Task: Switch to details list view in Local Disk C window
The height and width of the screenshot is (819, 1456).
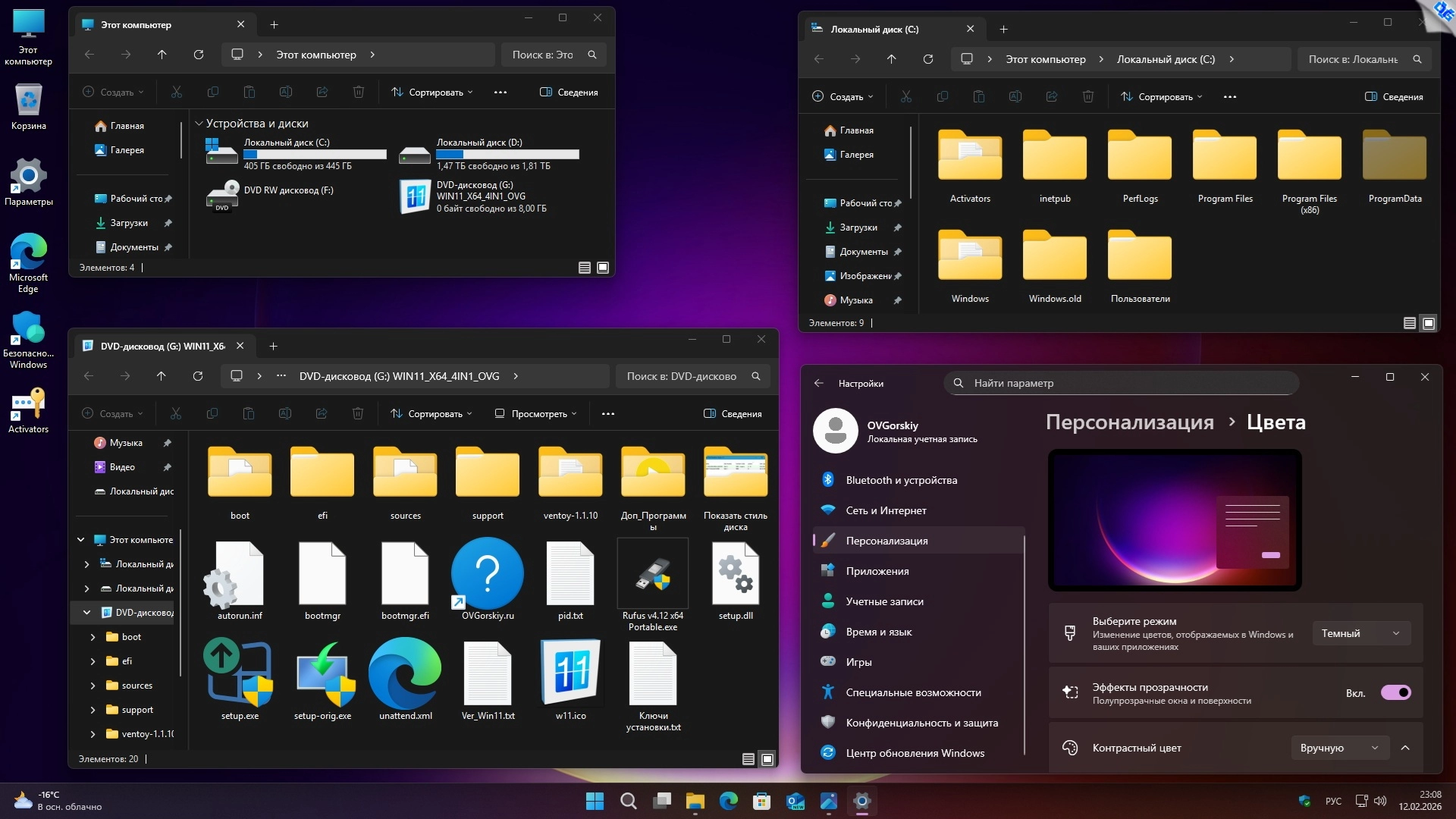Action: coord(1409,323)
